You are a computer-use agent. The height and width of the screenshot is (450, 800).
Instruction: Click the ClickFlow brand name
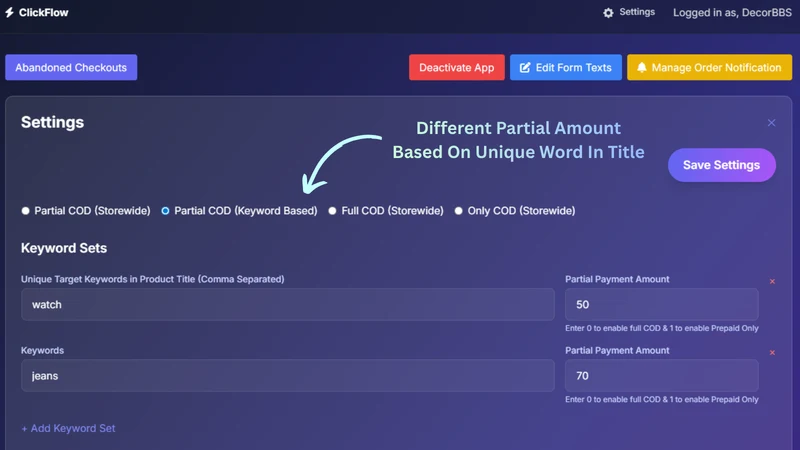point(43,12)
